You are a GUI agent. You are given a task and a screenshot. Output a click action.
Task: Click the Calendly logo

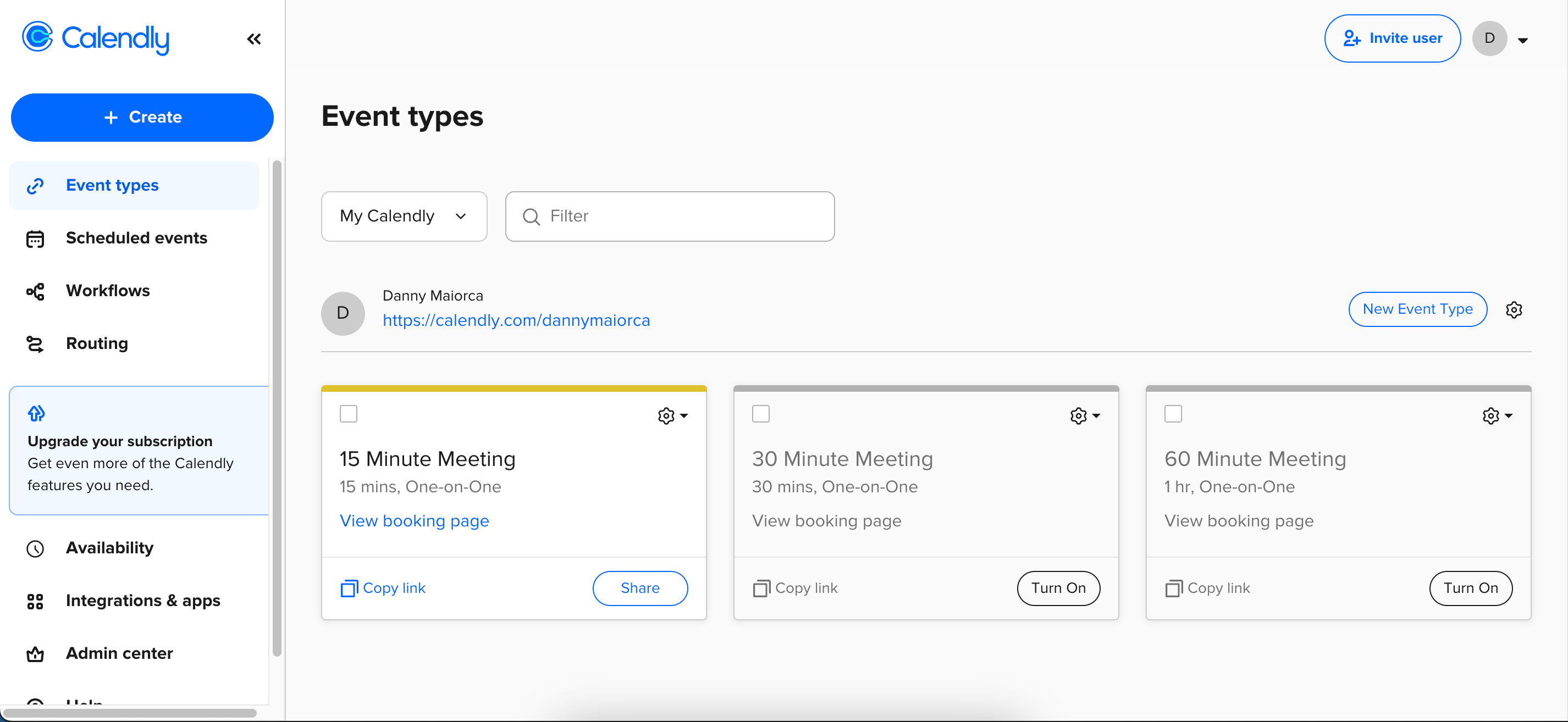coord(96,38)
